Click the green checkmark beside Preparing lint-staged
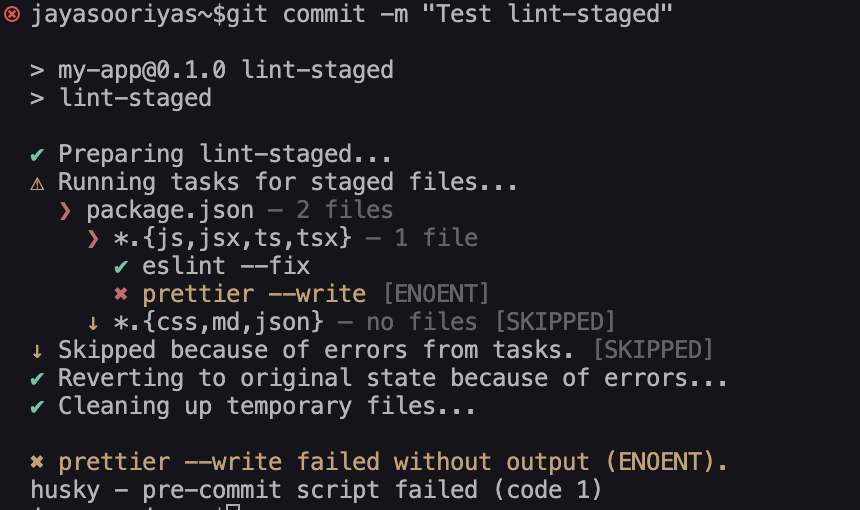860x510 pixels. 37,155
